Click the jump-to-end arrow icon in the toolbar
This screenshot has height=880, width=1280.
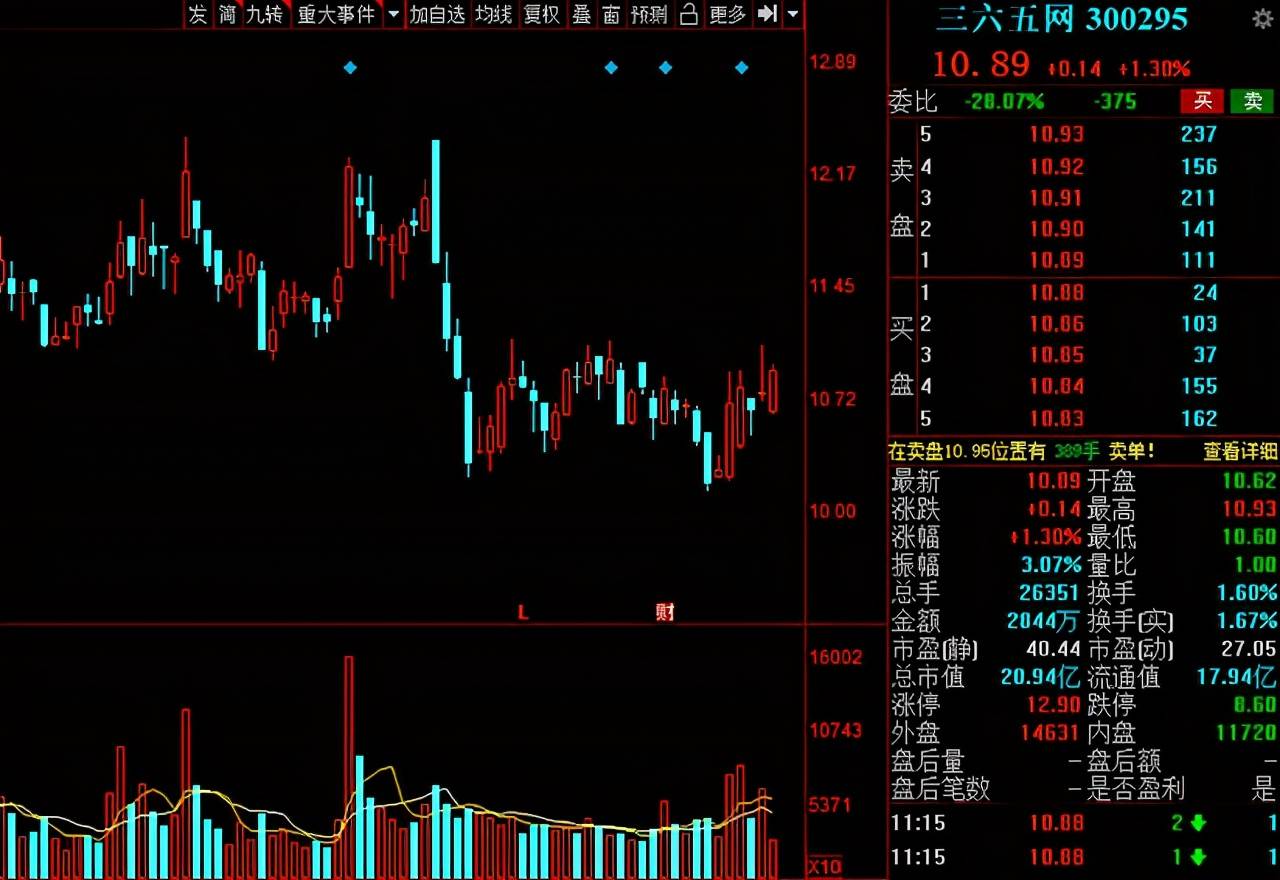(767, 14)
